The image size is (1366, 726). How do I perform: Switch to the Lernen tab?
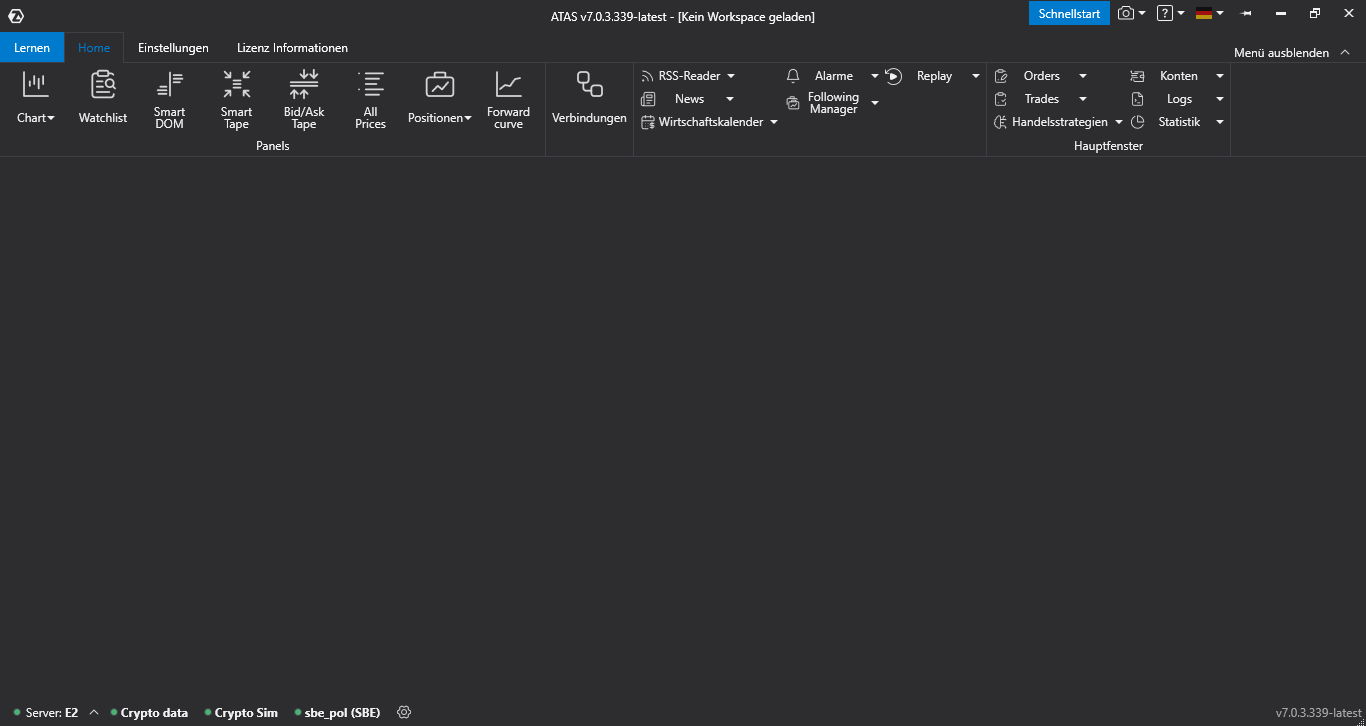pyautogui.click(x=32, y=47)
